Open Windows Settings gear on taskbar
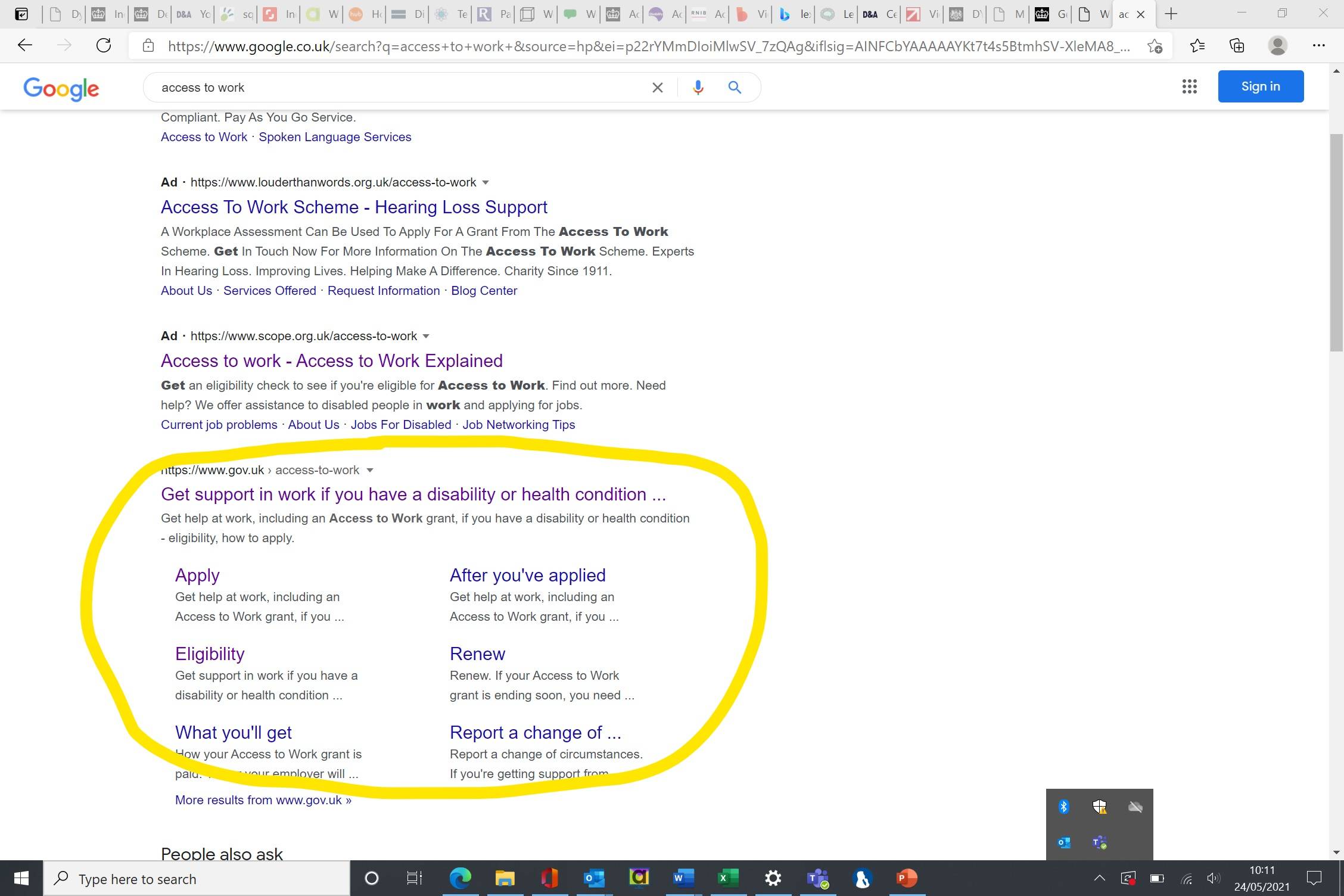 coord(773,878)
